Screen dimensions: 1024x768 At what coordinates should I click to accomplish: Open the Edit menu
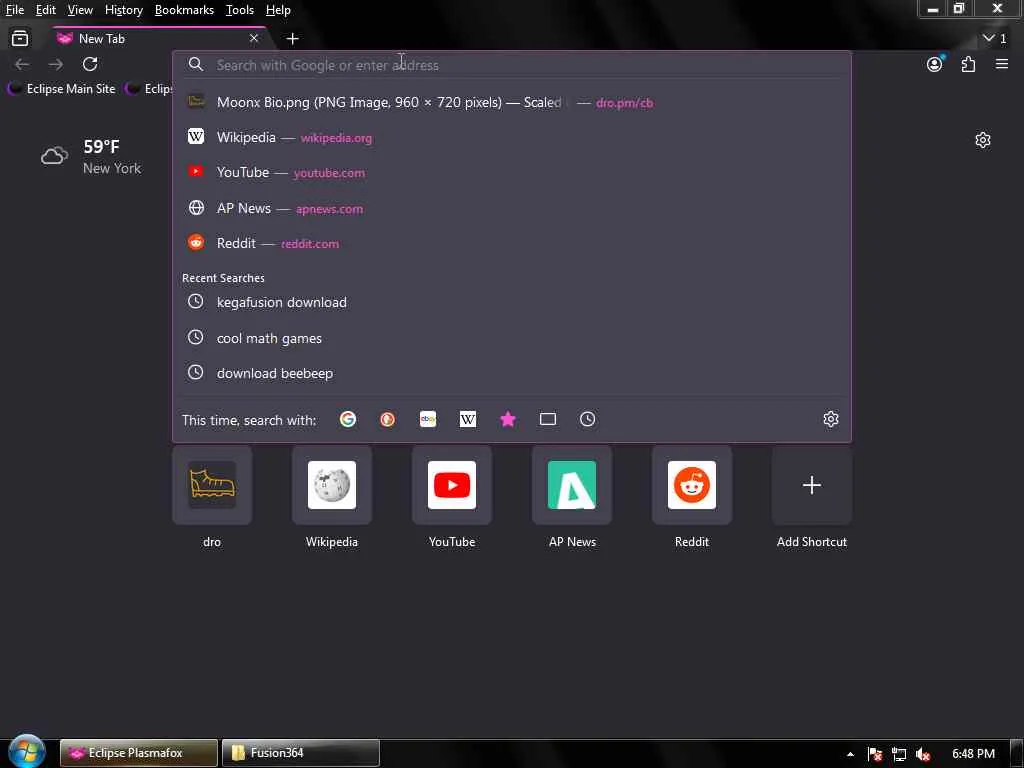coord(46,10)
